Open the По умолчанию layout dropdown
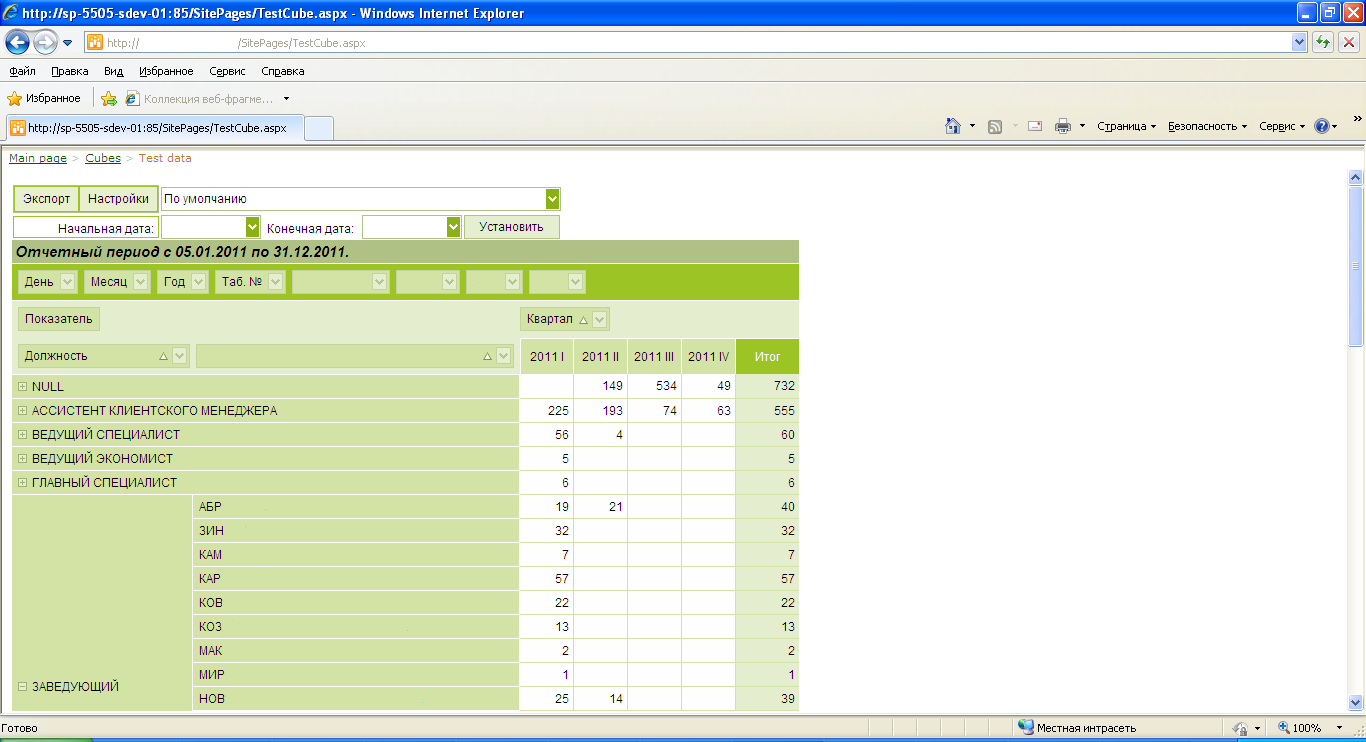 click(553, 199)
